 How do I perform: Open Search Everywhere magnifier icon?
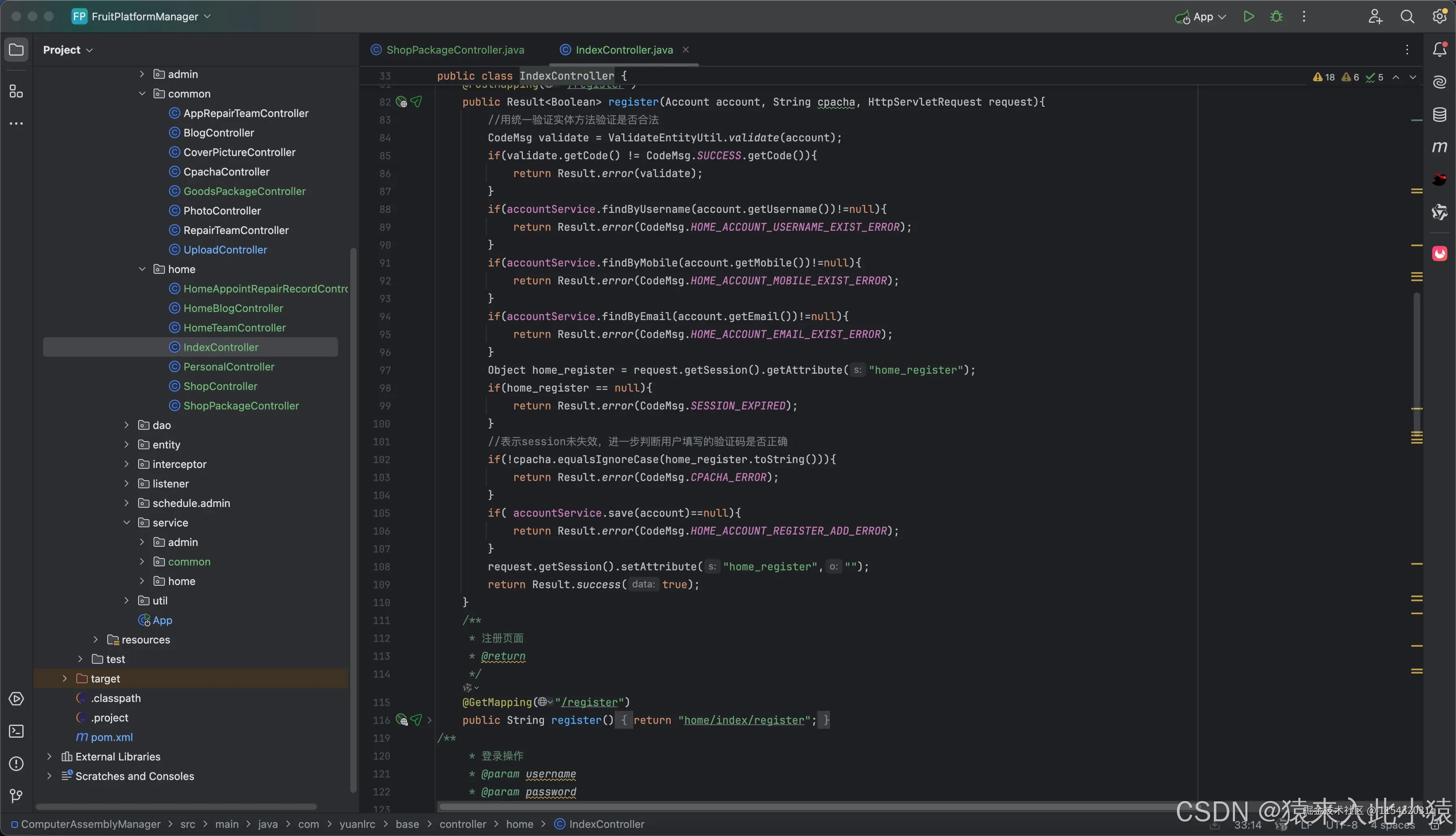tap(1406, 17)
